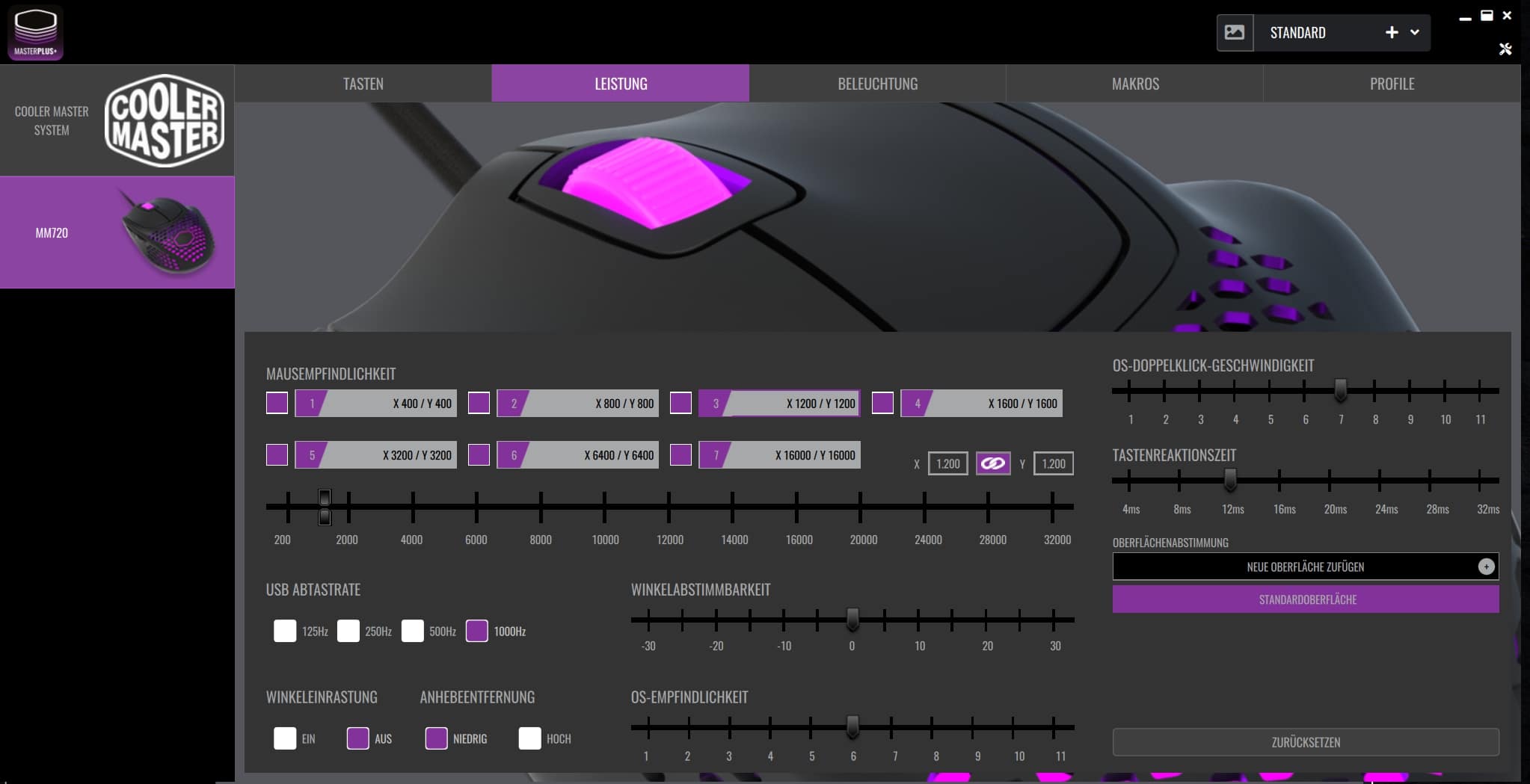Open the settings wrench icon

click(x=1505, y=49)
